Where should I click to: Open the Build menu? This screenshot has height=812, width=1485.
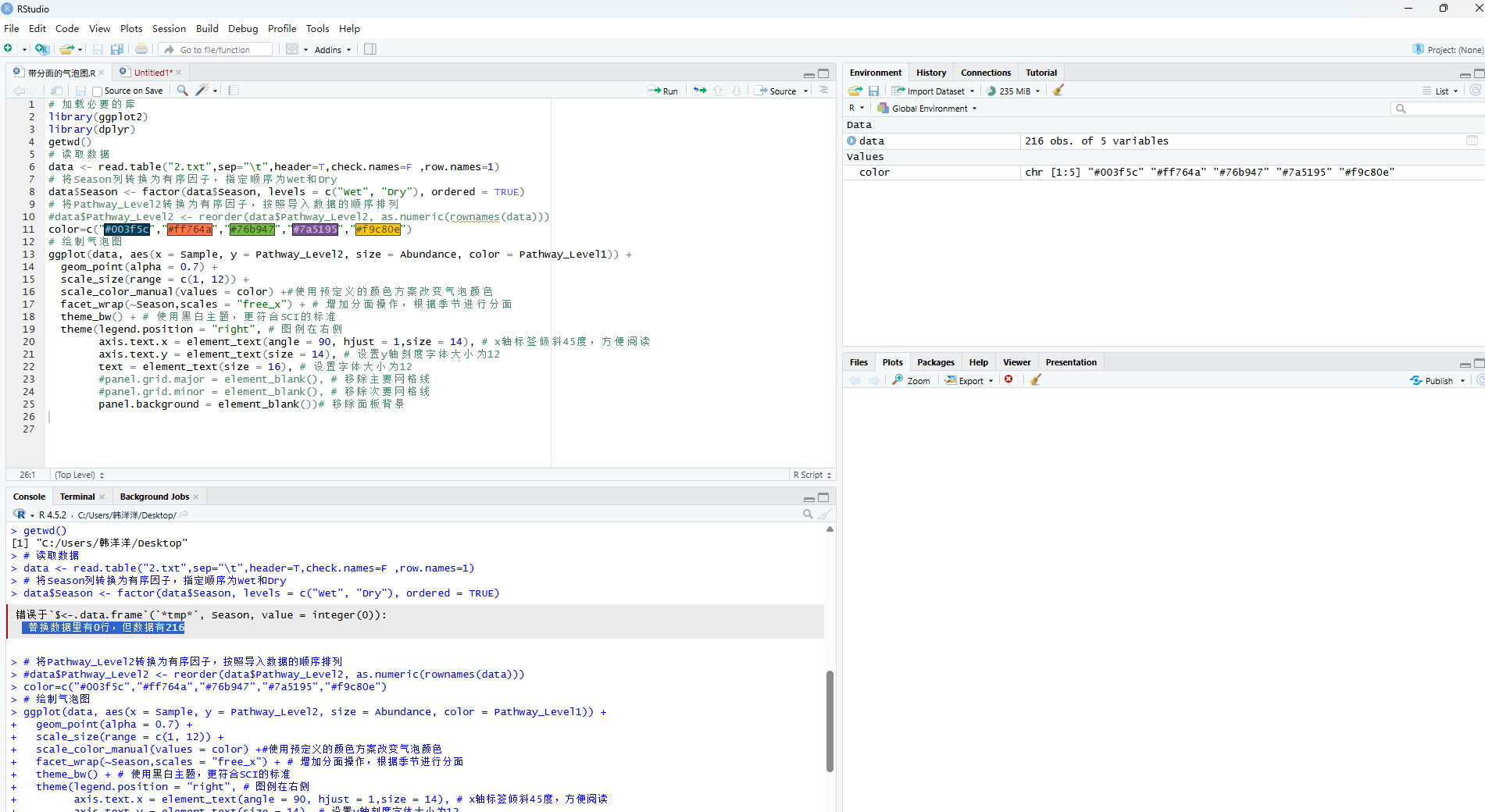207,29
